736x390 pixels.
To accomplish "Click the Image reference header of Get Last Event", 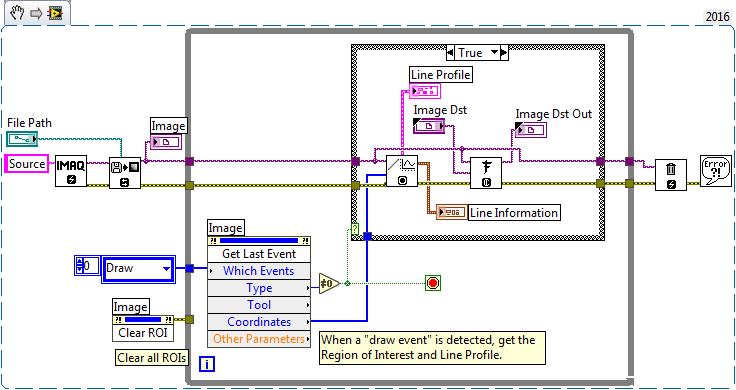I will [x=259, y=241].
